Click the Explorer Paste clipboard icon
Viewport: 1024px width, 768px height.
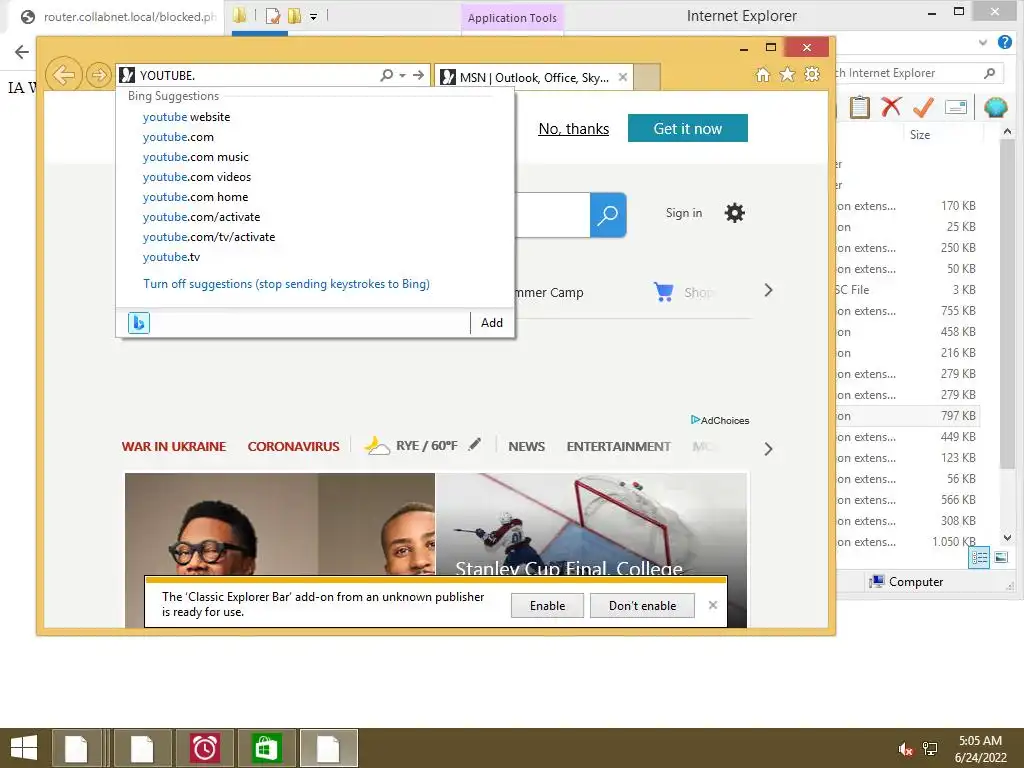(859, 107)
